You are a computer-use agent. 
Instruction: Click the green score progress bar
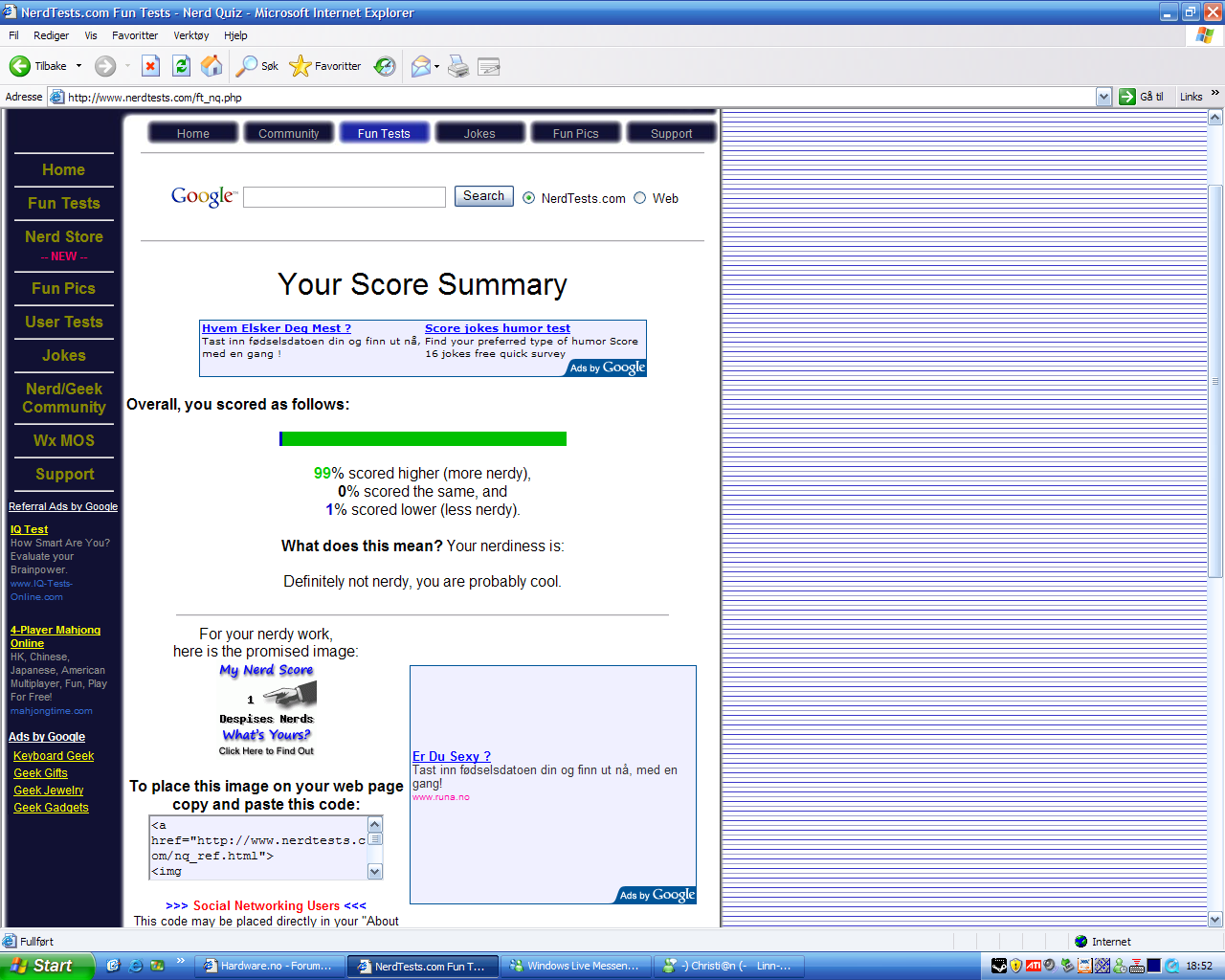[423, 438]
